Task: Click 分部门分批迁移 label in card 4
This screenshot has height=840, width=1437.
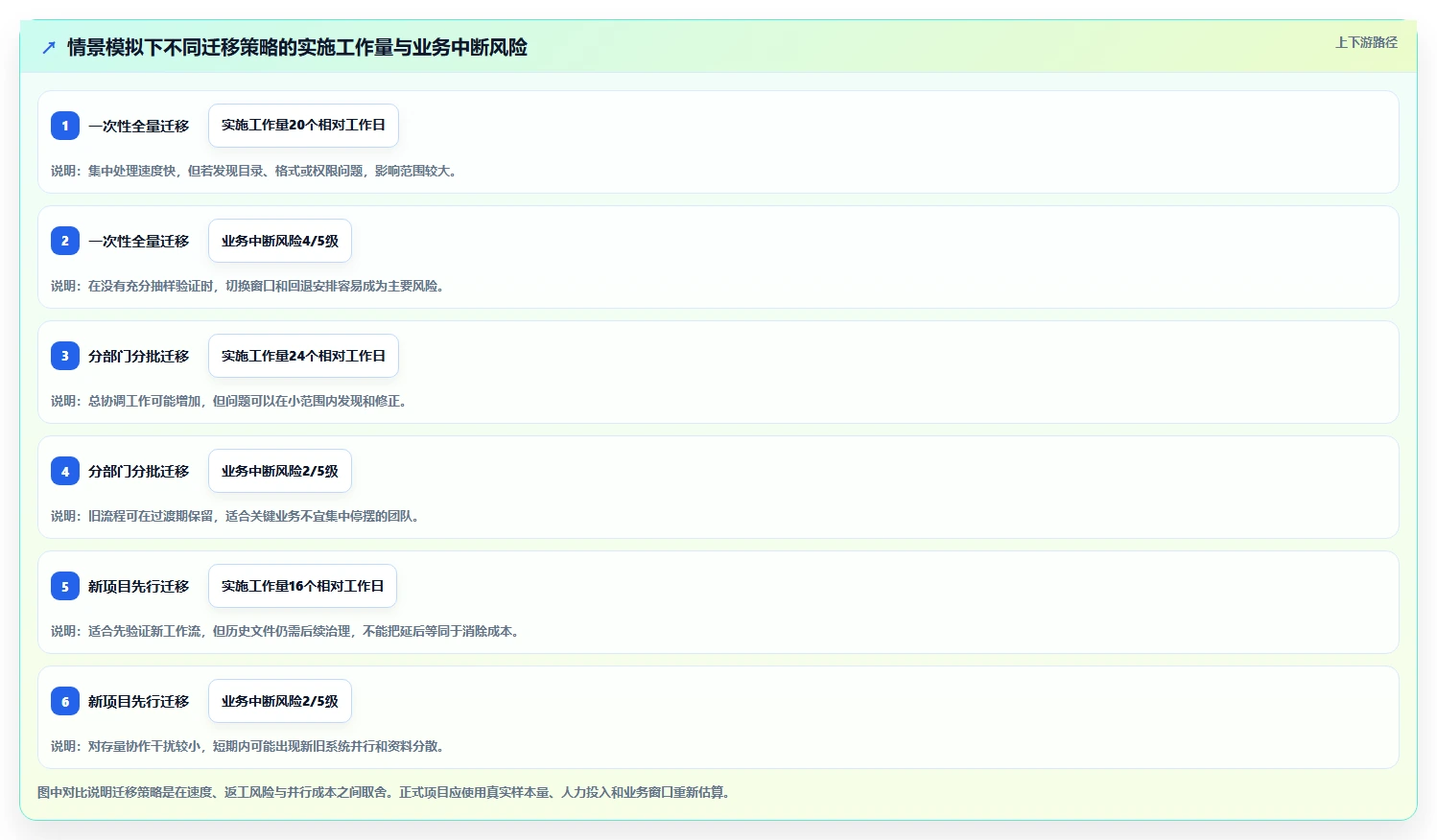Action: coord(139,471)
